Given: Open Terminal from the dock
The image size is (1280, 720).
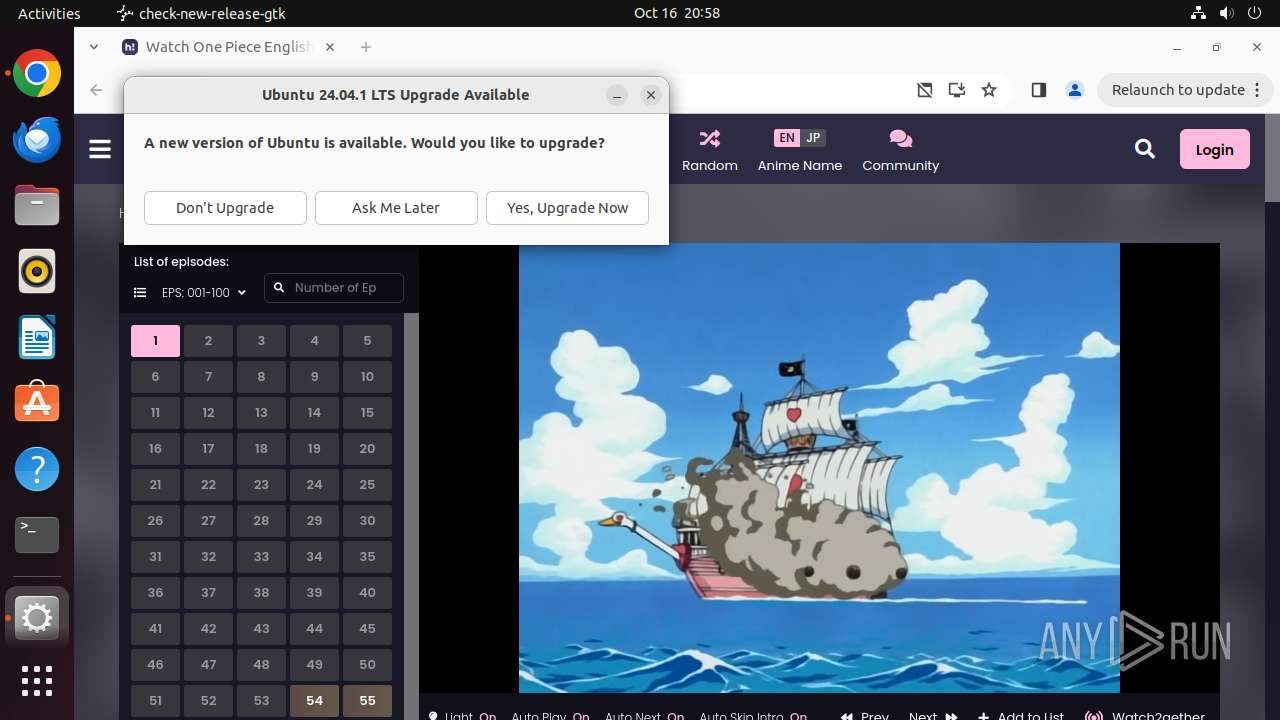Looking at the screenshot, I should (37, 535).
